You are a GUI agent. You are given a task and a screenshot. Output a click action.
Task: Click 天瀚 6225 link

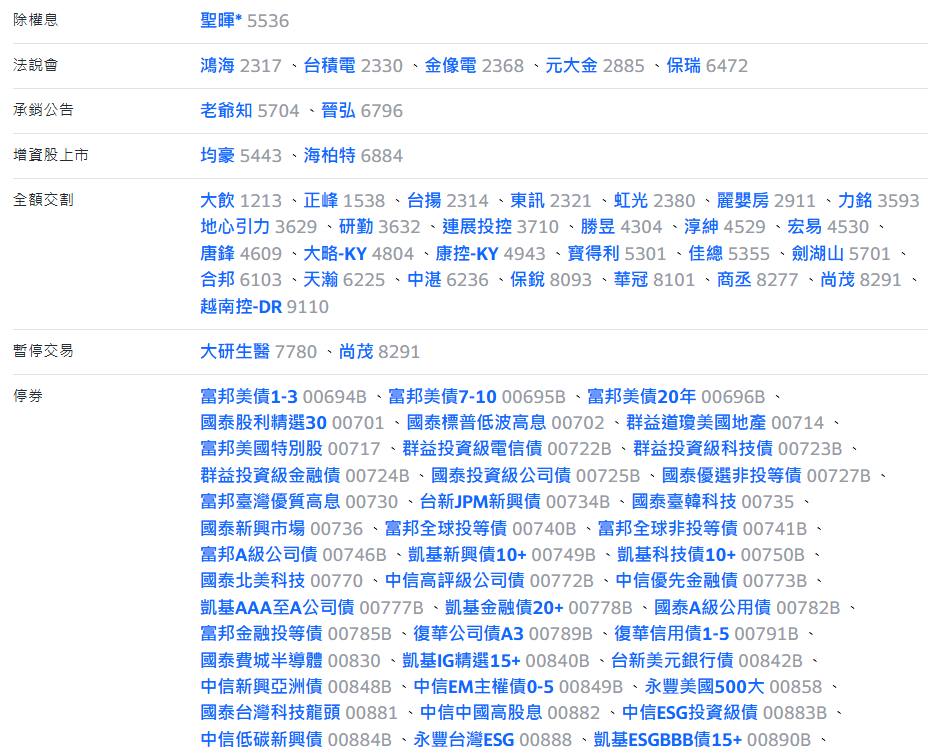click(x=344, y=279)
